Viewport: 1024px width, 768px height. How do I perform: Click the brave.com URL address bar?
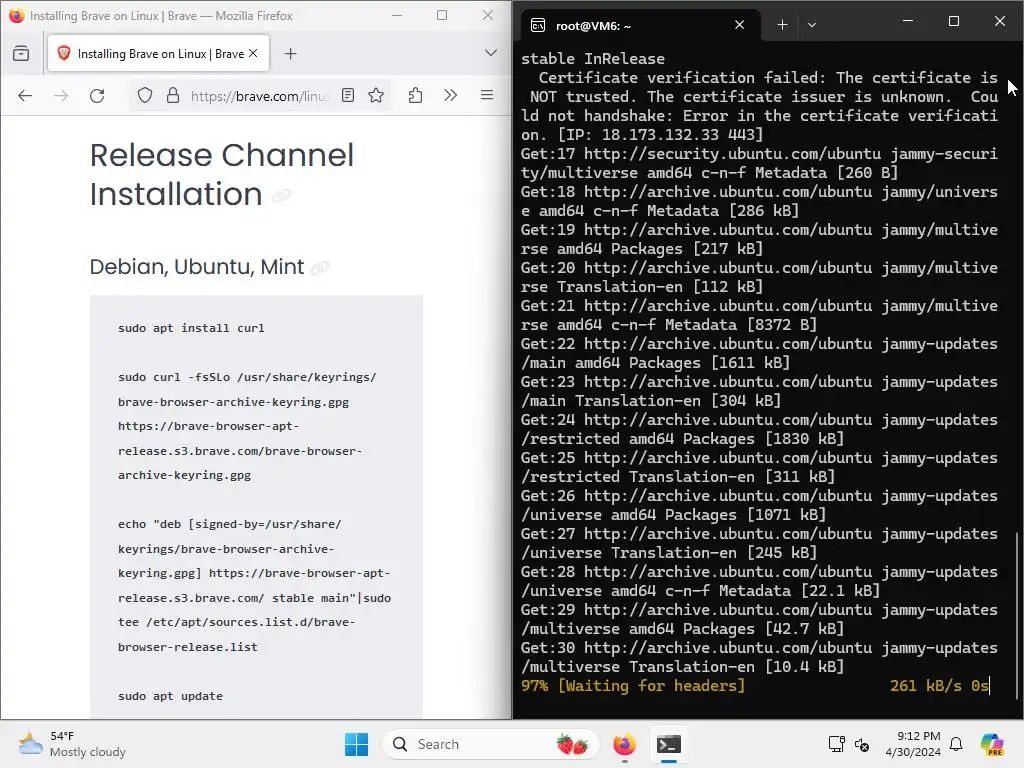tap(260, 96)
